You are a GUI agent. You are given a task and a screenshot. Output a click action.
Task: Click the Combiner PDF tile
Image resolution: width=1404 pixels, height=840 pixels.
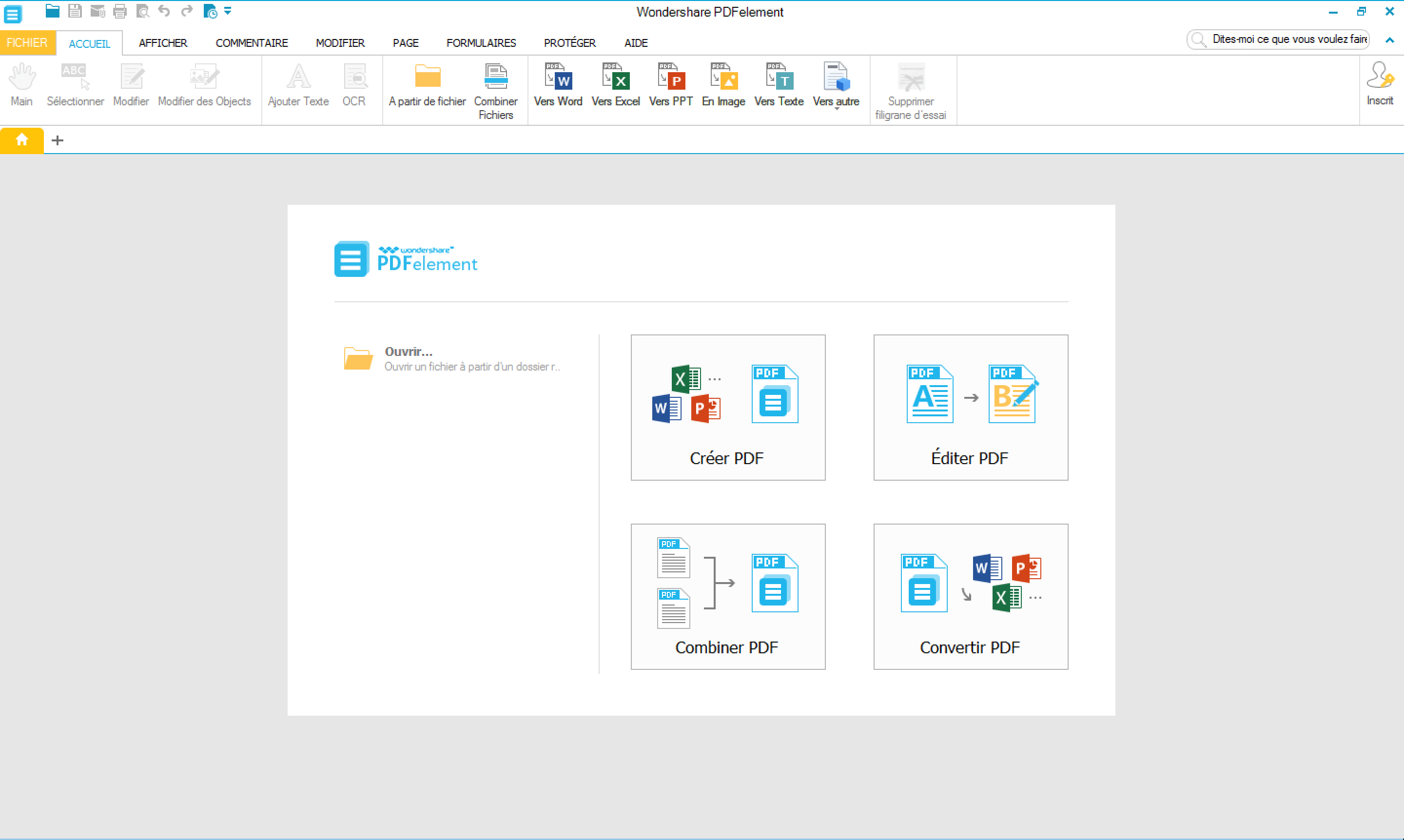tap(728, 597)
